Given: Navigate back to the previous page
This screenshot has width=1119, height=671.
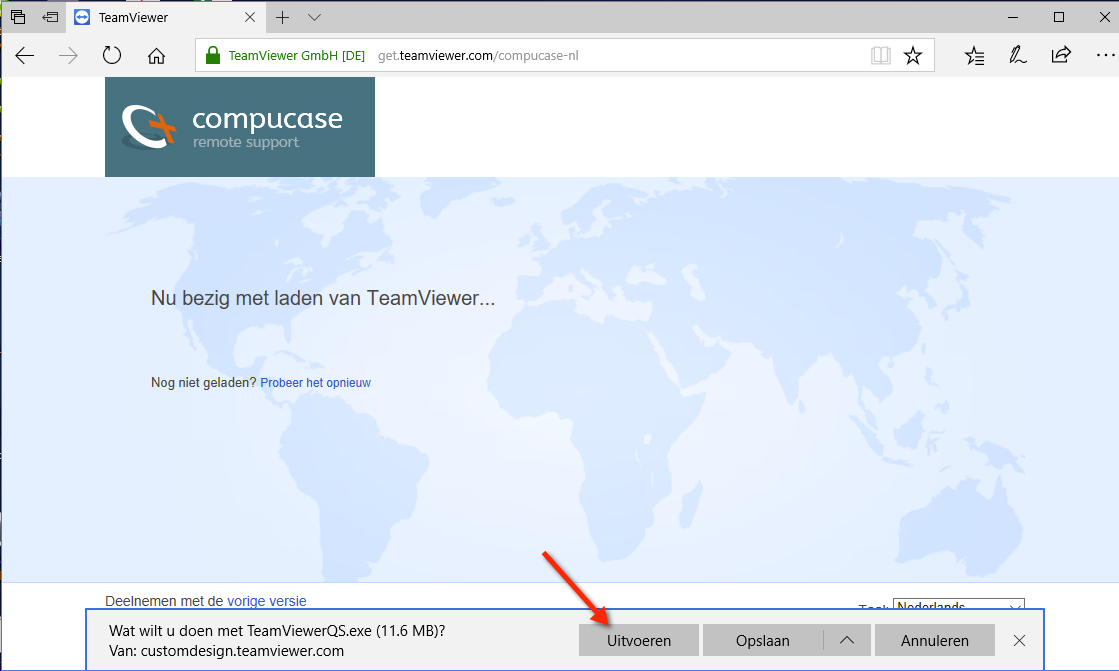Looking at the screenshot, I should [24, 56].
